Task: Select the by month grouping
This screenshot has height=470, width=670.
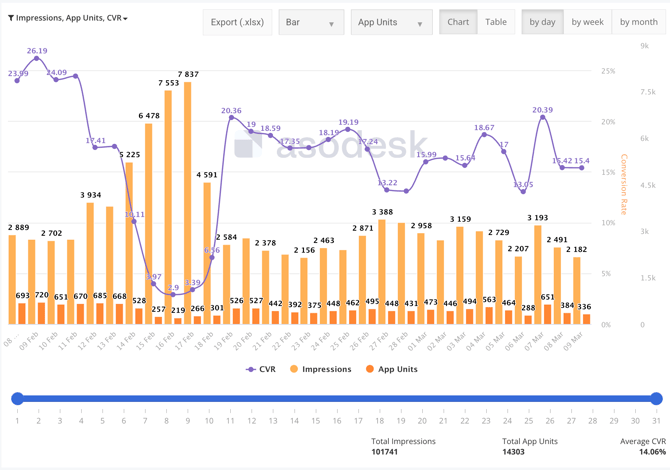Action: (638, 22)
